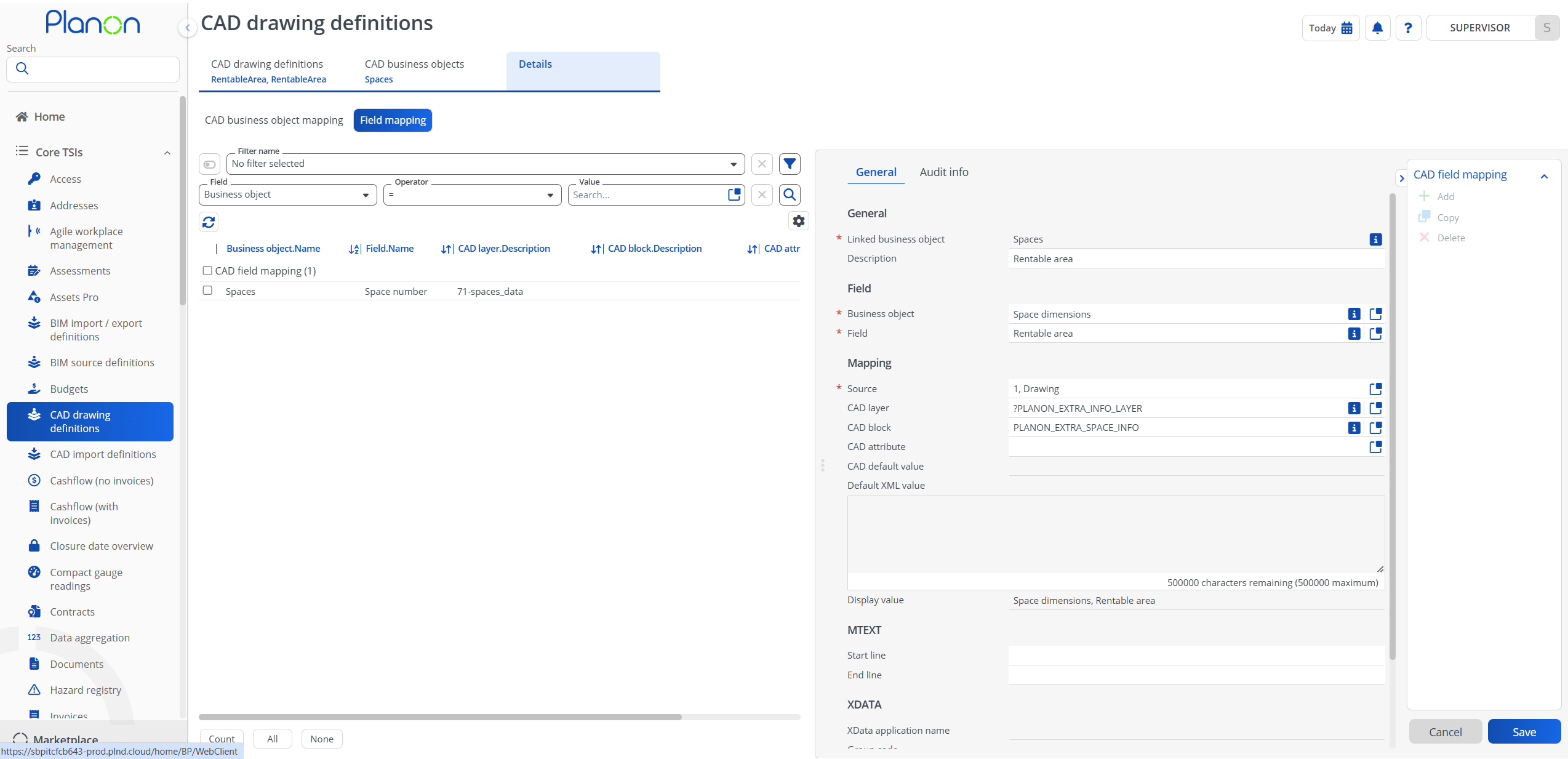The width and height of the screenshot is (1568, 759).
Task: Open Field selection dialog
Action: tap(1375, 334)
